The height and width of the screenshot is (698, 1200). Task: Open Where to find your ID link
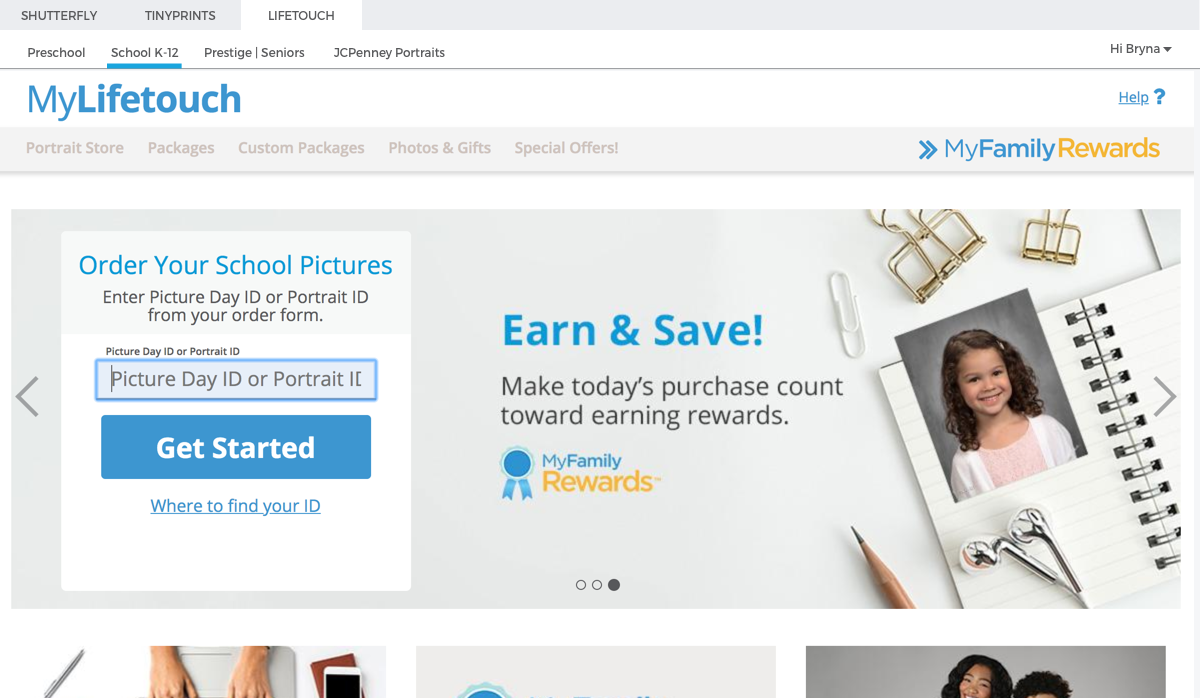click(236, 506)
